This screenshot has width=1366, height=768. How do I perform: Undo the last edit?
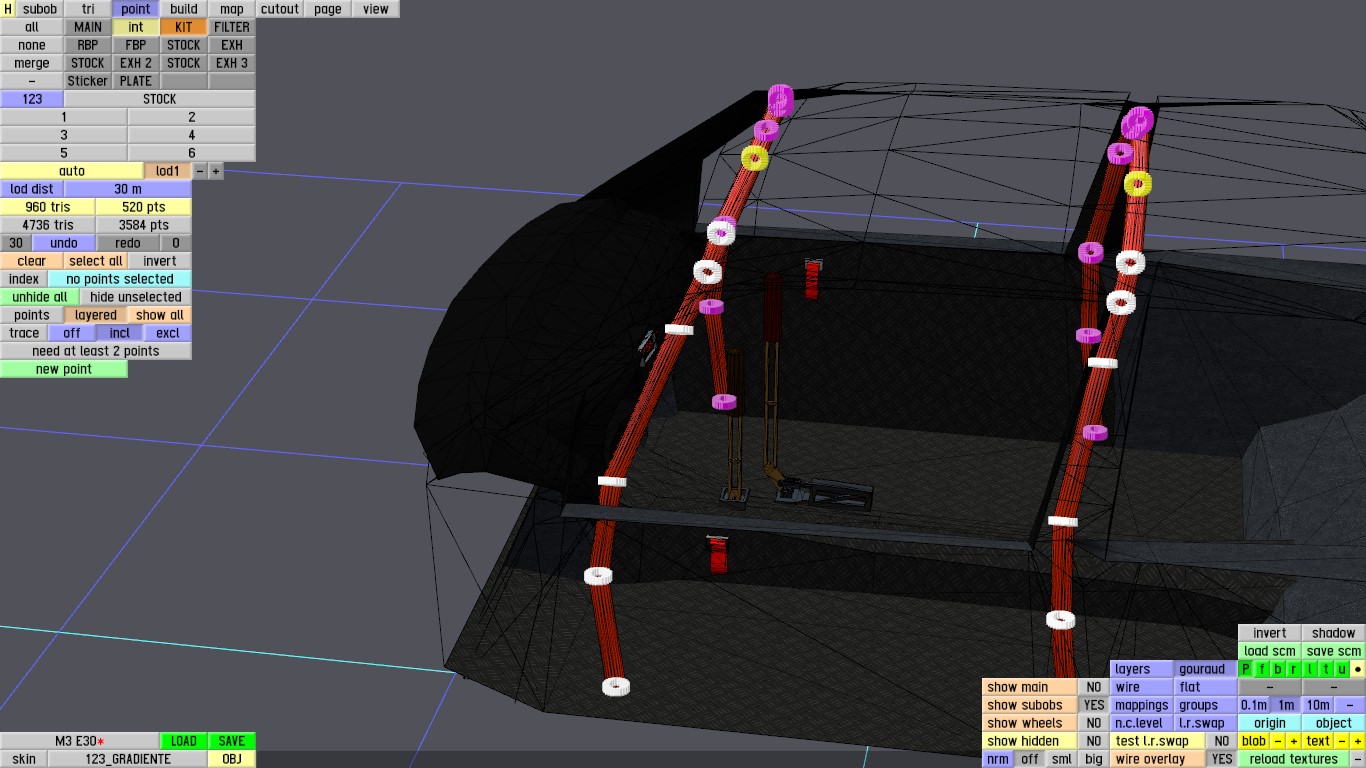coord(64,243)
